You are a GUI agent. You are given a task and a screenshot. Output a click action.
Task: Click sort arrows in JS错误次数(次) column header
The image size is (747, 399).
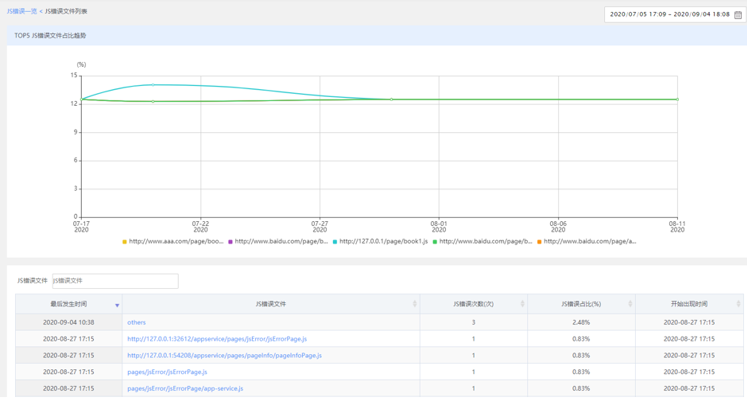click(522, 304)
